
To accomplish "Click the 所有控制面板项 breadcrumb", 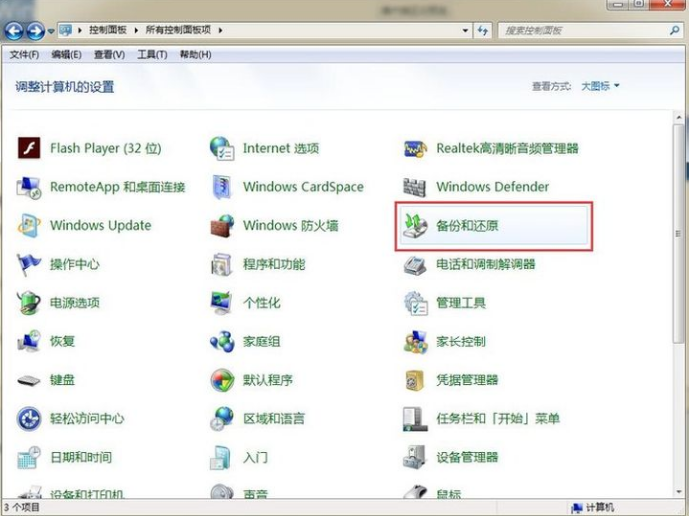I will (178, 29).
